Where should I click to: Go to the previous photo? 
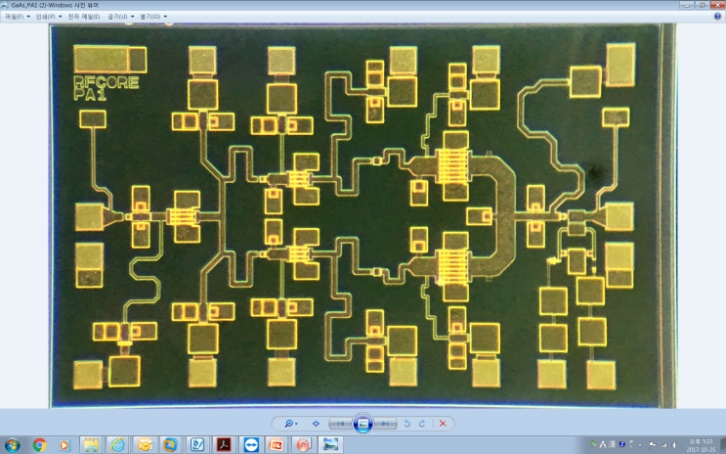click(x=340, y=423)
